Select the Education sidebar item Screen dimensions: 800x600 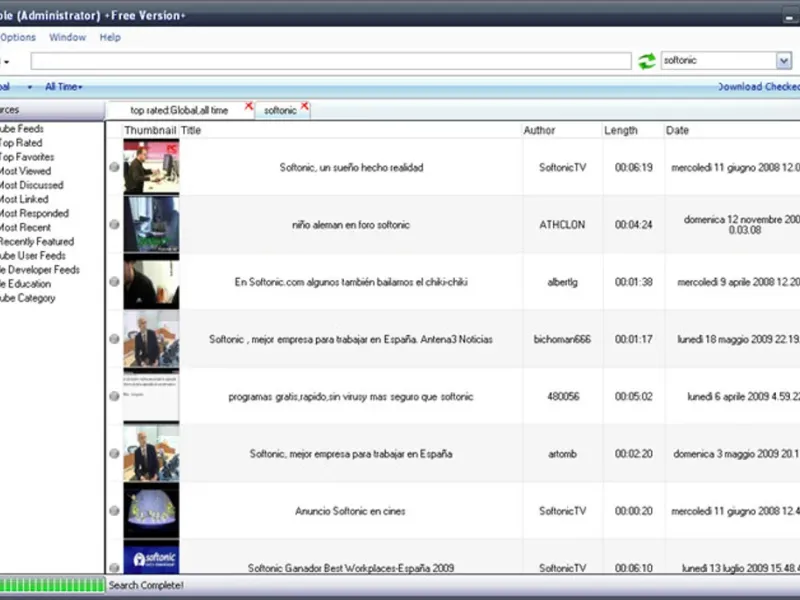(x=26, y=284)
